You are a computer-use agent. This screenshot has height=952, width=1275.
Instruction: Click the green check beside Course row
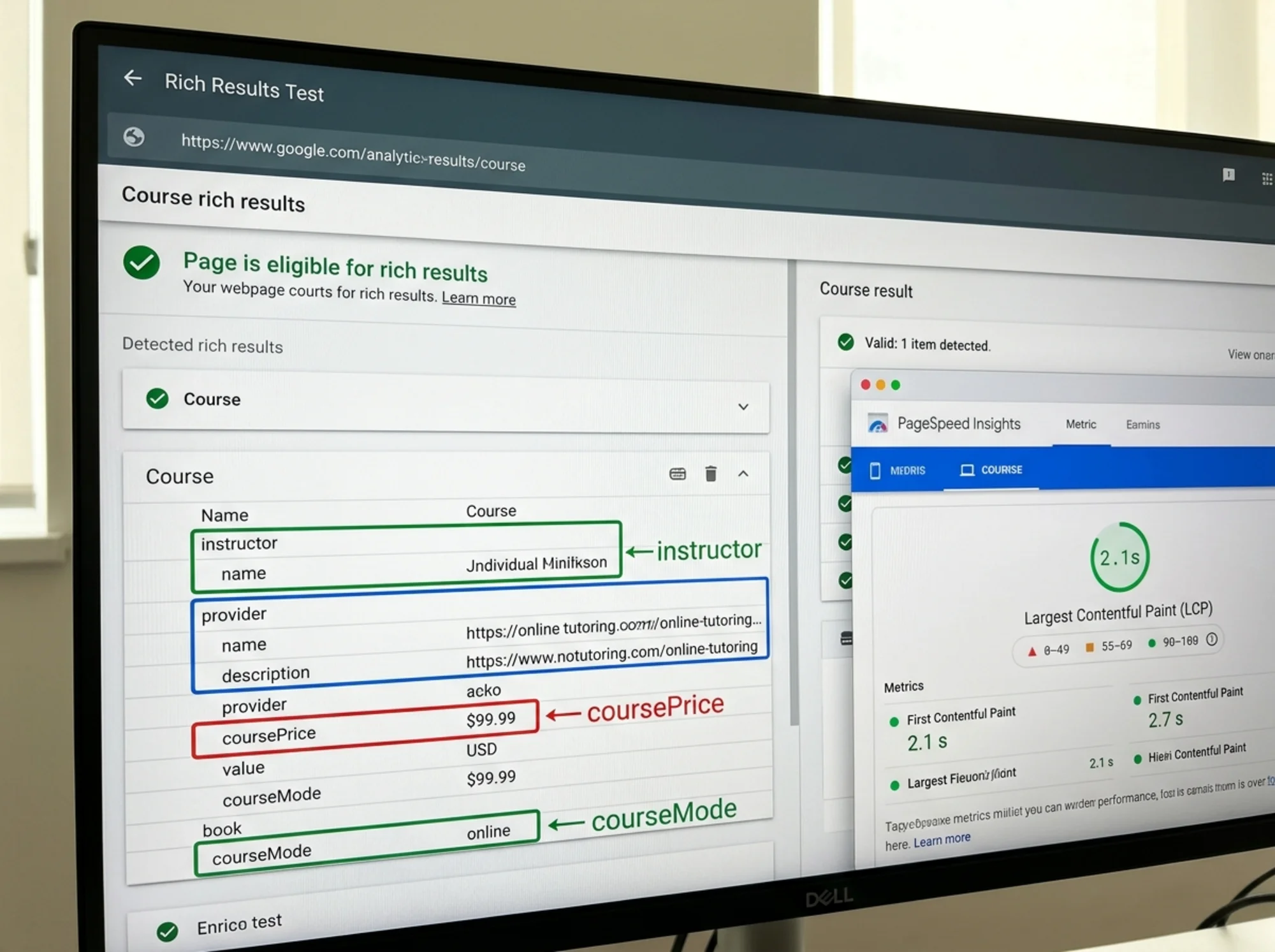(157, 398)
